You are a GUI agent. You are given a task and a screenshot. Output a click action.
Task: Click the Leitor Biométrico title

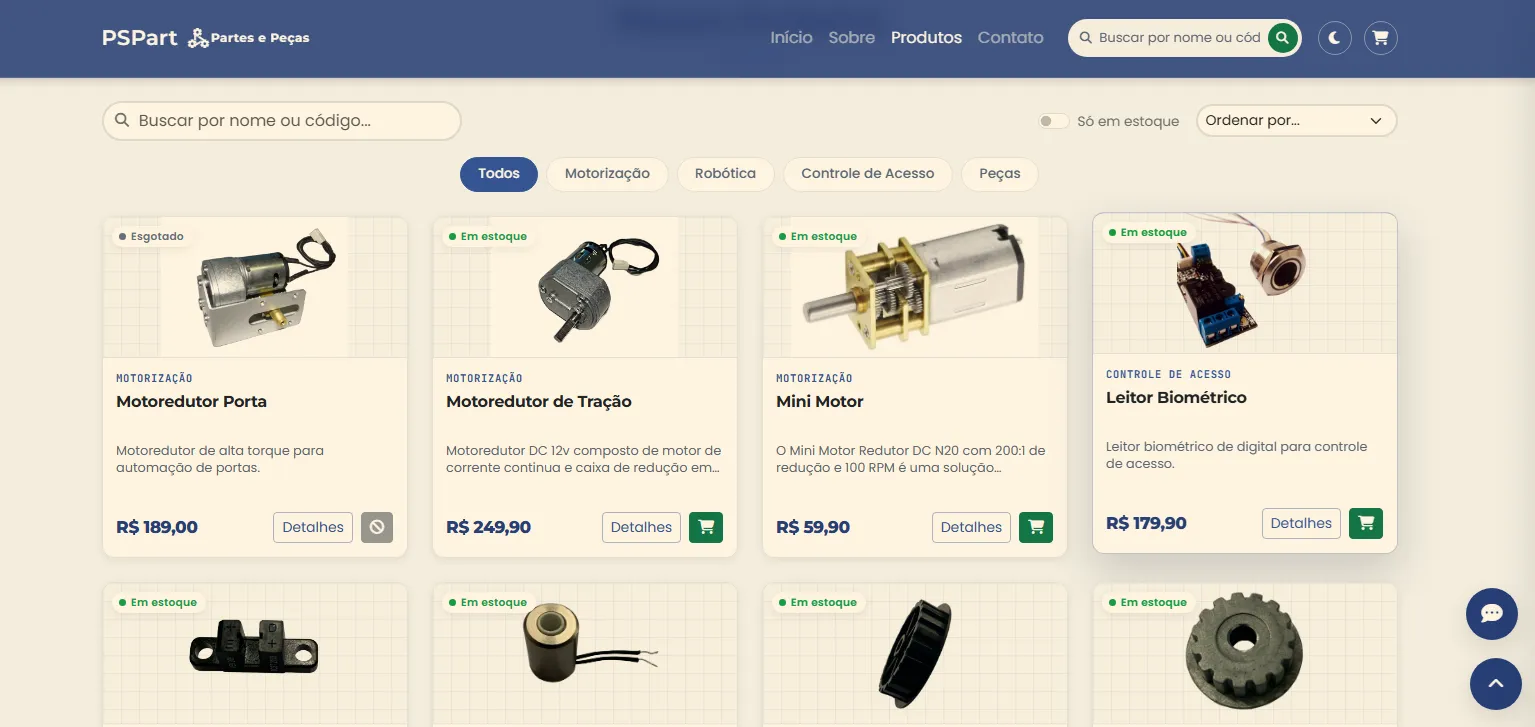click(1176, 398)
